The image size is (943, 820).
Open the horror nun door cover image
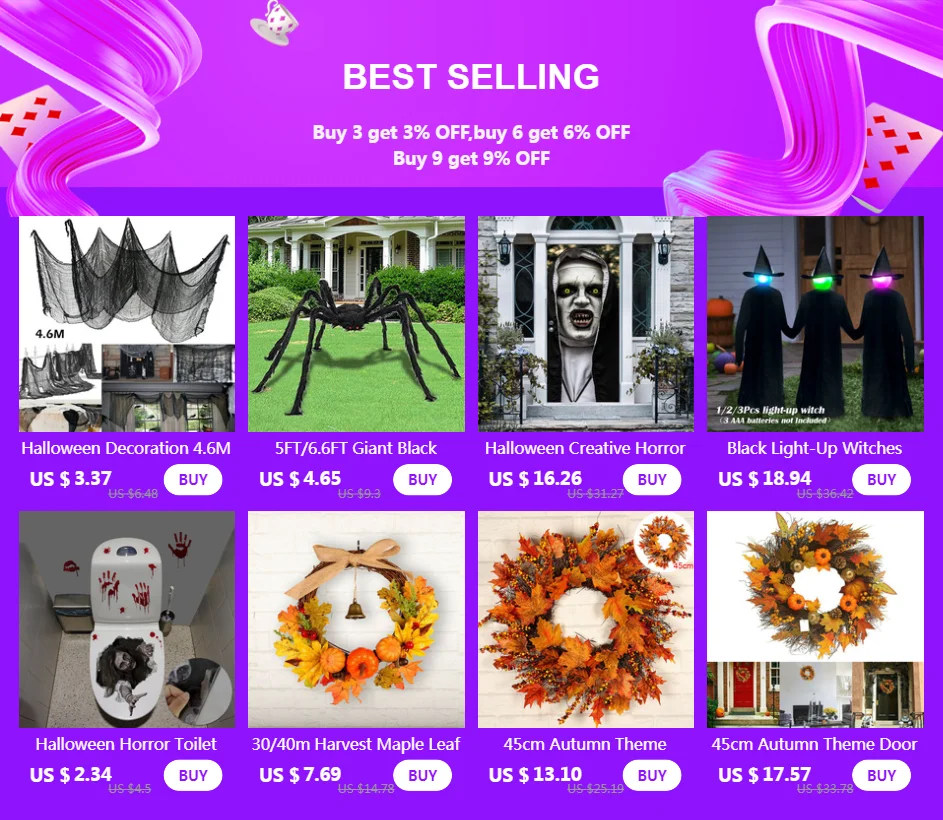point(586,324)
